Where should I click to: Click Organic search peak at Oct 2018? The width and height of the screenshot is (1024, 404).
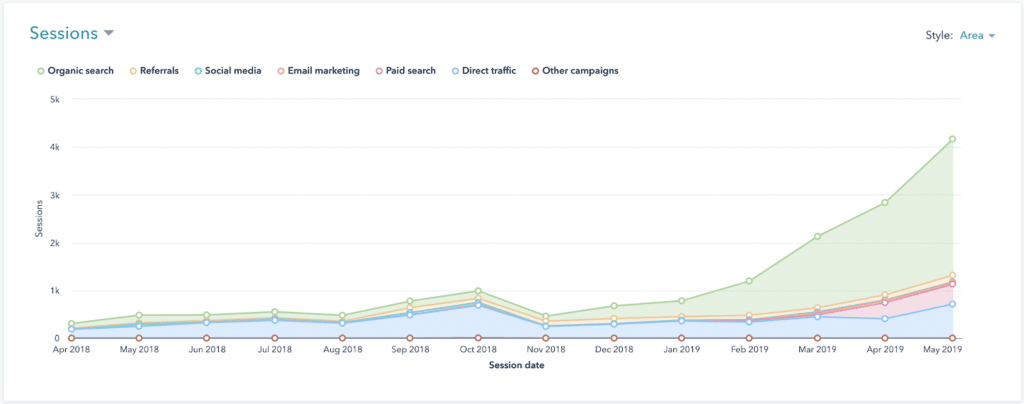tap(478, 291)
